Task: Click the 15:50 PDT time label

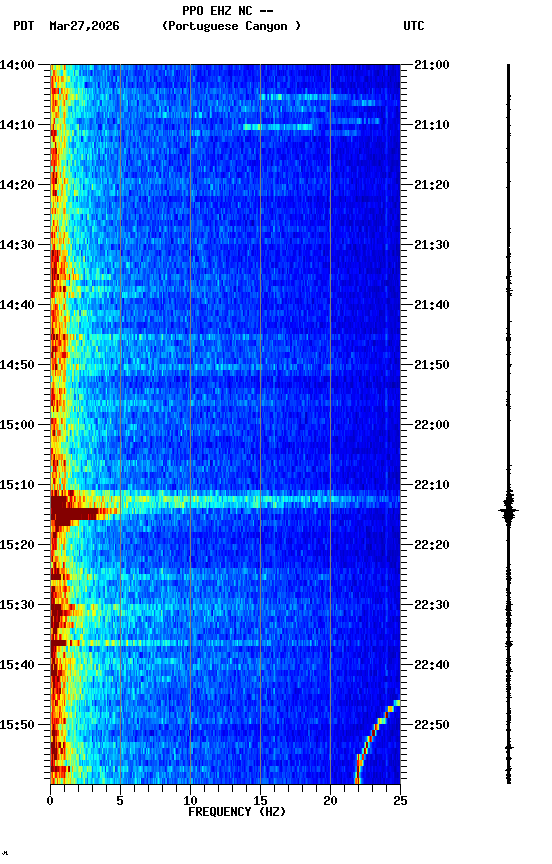Action: coord(17,725)
